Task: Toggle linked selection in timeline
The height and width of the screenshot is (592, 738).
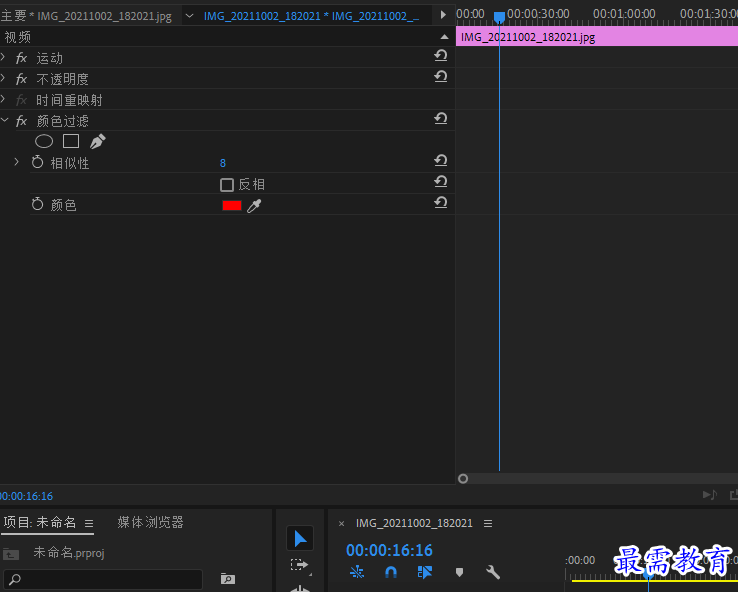Action: [x=425, y=572]
